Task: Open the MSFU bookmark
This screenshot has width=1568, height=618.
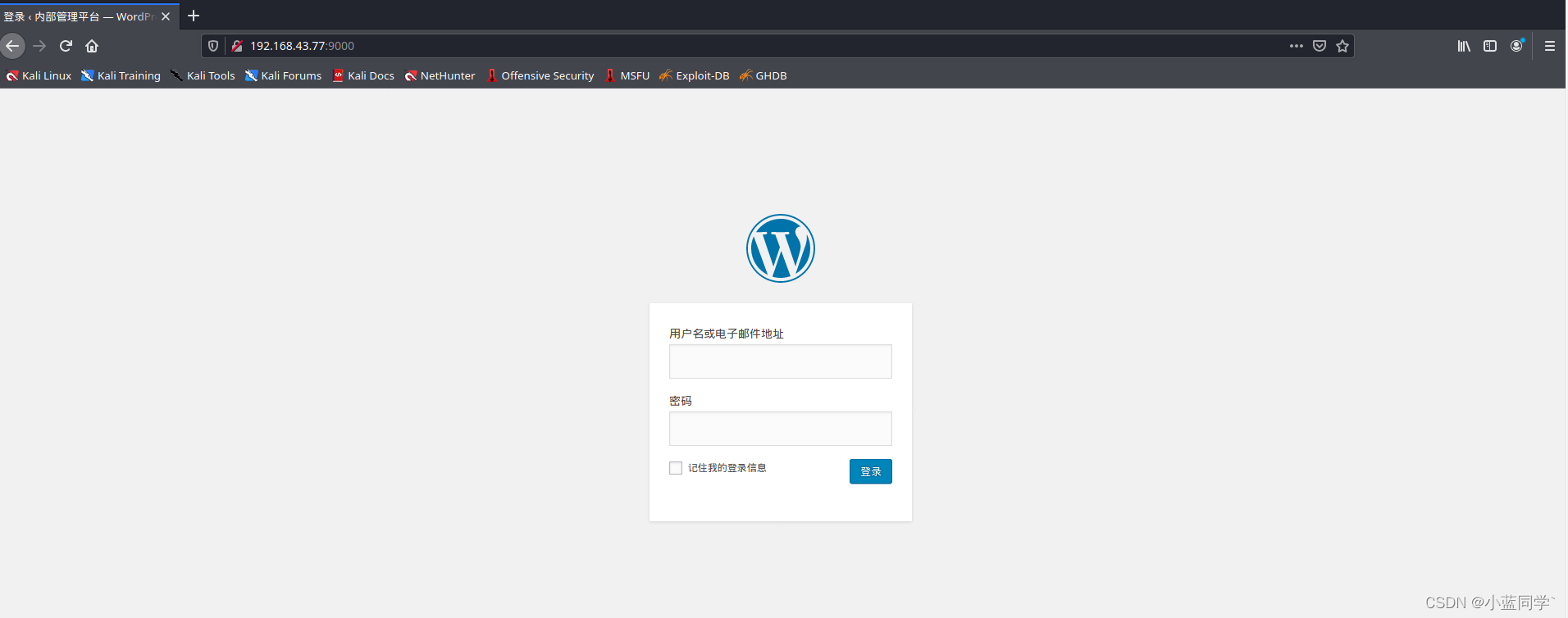Action: point(627,75)
